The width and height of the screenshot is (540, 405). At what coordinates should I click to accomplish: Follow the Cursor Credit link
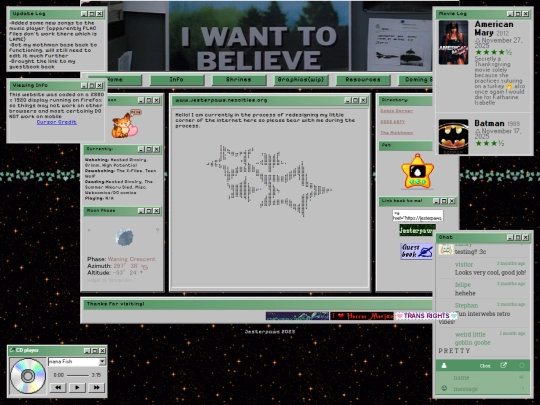click(x=56, y=122)
